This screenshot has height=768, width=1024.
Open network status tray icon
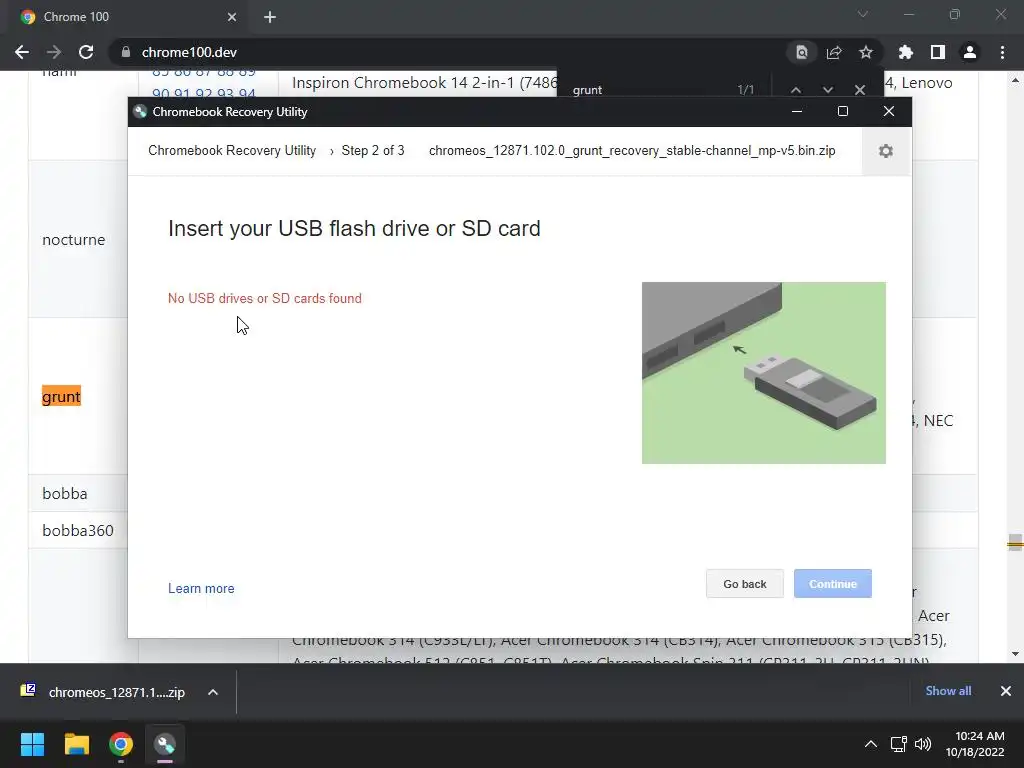tap(899, 744)
